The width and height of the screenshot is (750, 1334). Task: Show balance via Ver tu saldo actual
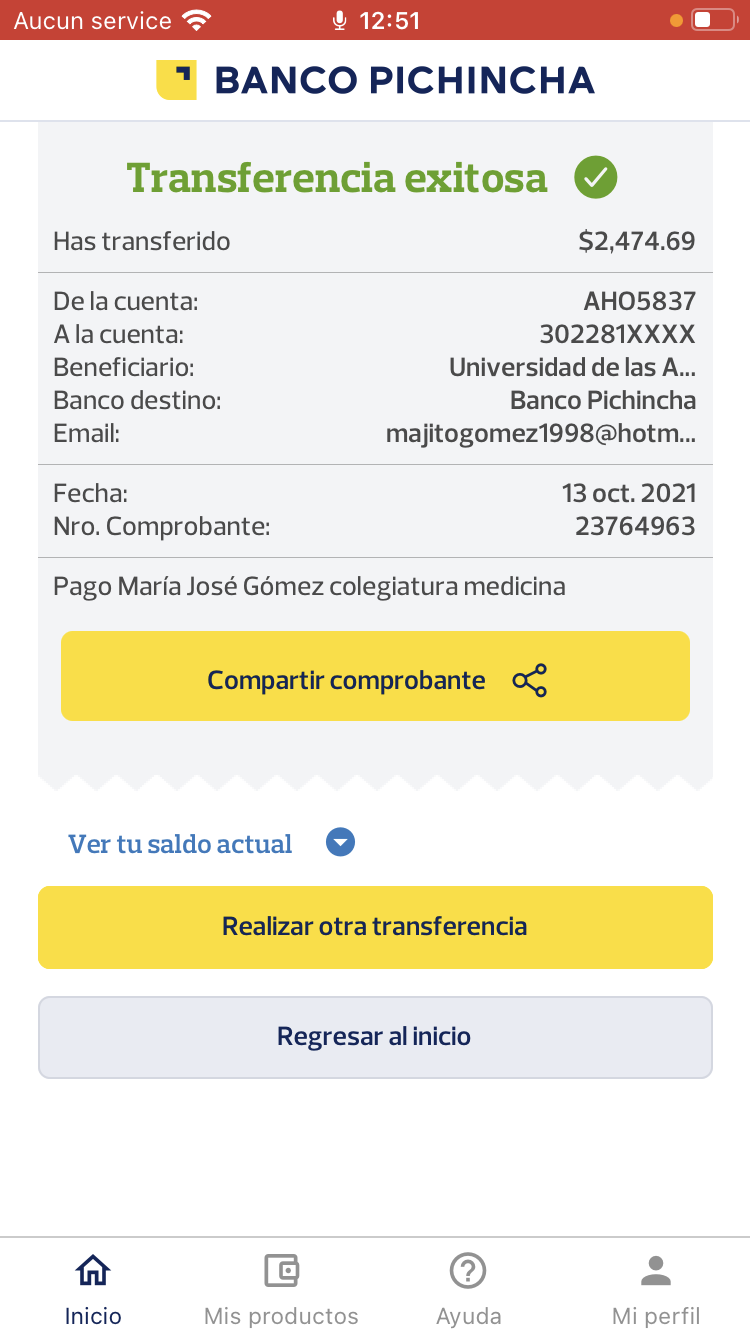180,844
